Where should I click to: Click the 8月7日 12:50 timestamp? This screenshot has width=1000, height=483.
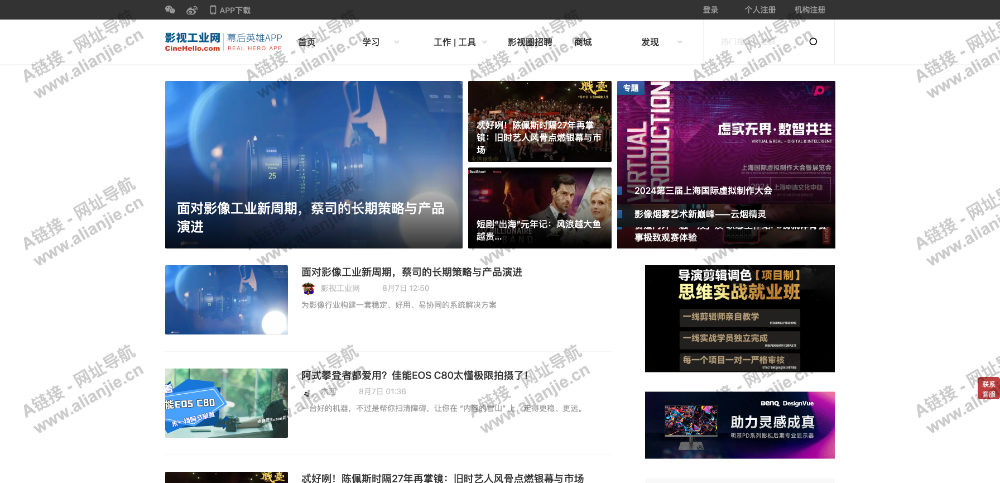[406, 288]
